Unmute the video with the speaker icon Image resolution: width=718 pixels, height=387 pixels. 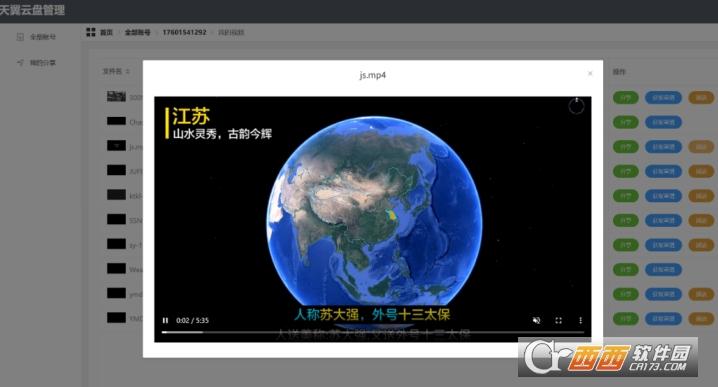(x=537, y=320)
